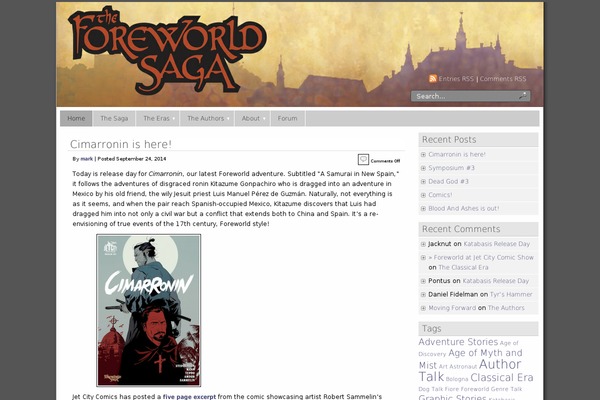Click the Cimarronin comic cover image
Viewport: 600px width, 400px height.
[148, 310]
